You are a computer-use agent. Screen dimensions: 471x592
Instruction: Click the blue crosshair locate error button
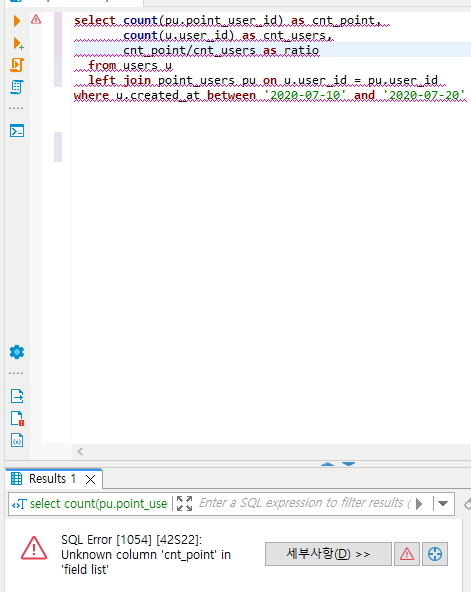click(x=435, y=554)
